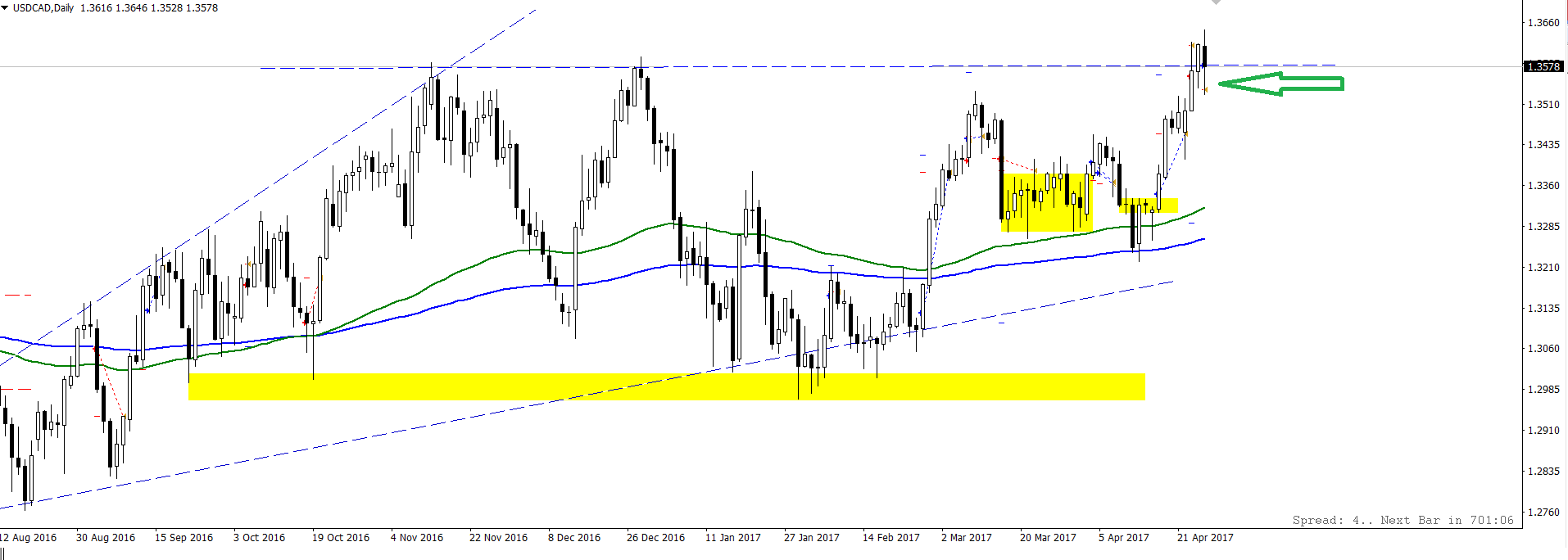This screenshot has height=560, width=1568.
Task: Select the small yellow box from April 2017
Action: 1149,205
